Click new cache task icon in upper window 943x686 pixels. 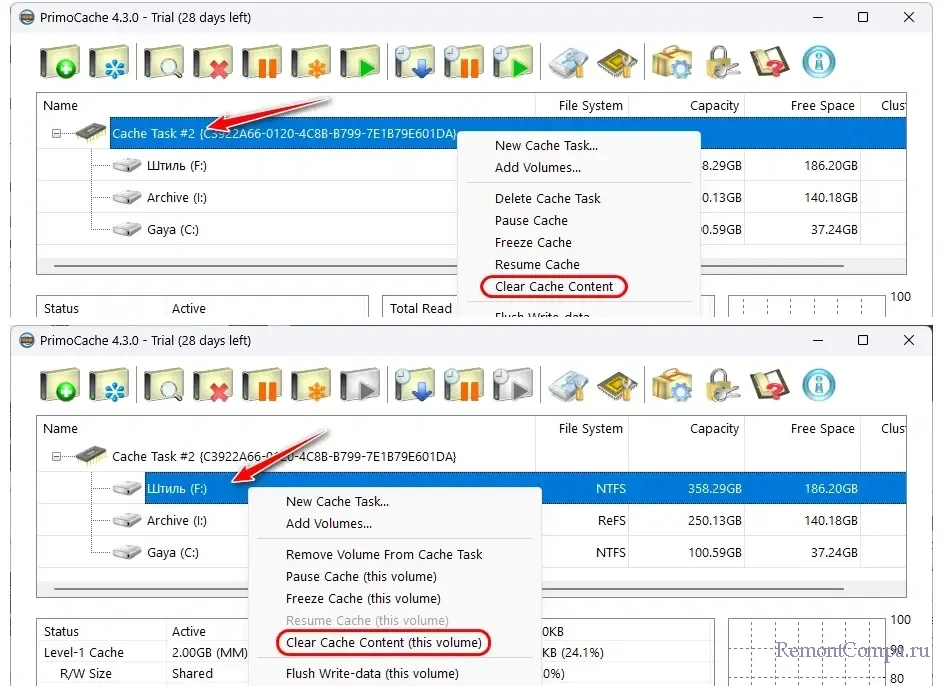point(60,63)
